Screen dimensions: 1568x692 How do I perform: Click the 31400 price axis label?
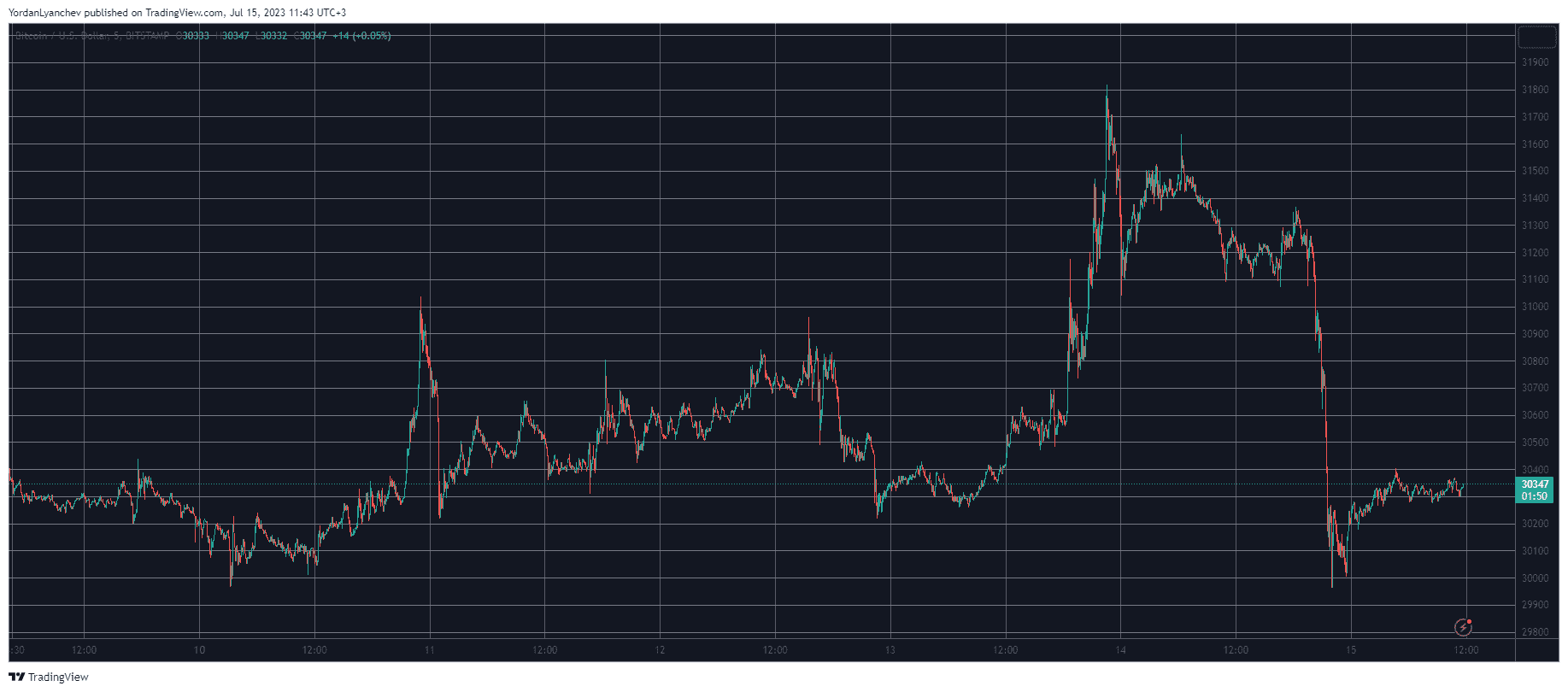coord(1535,198)
